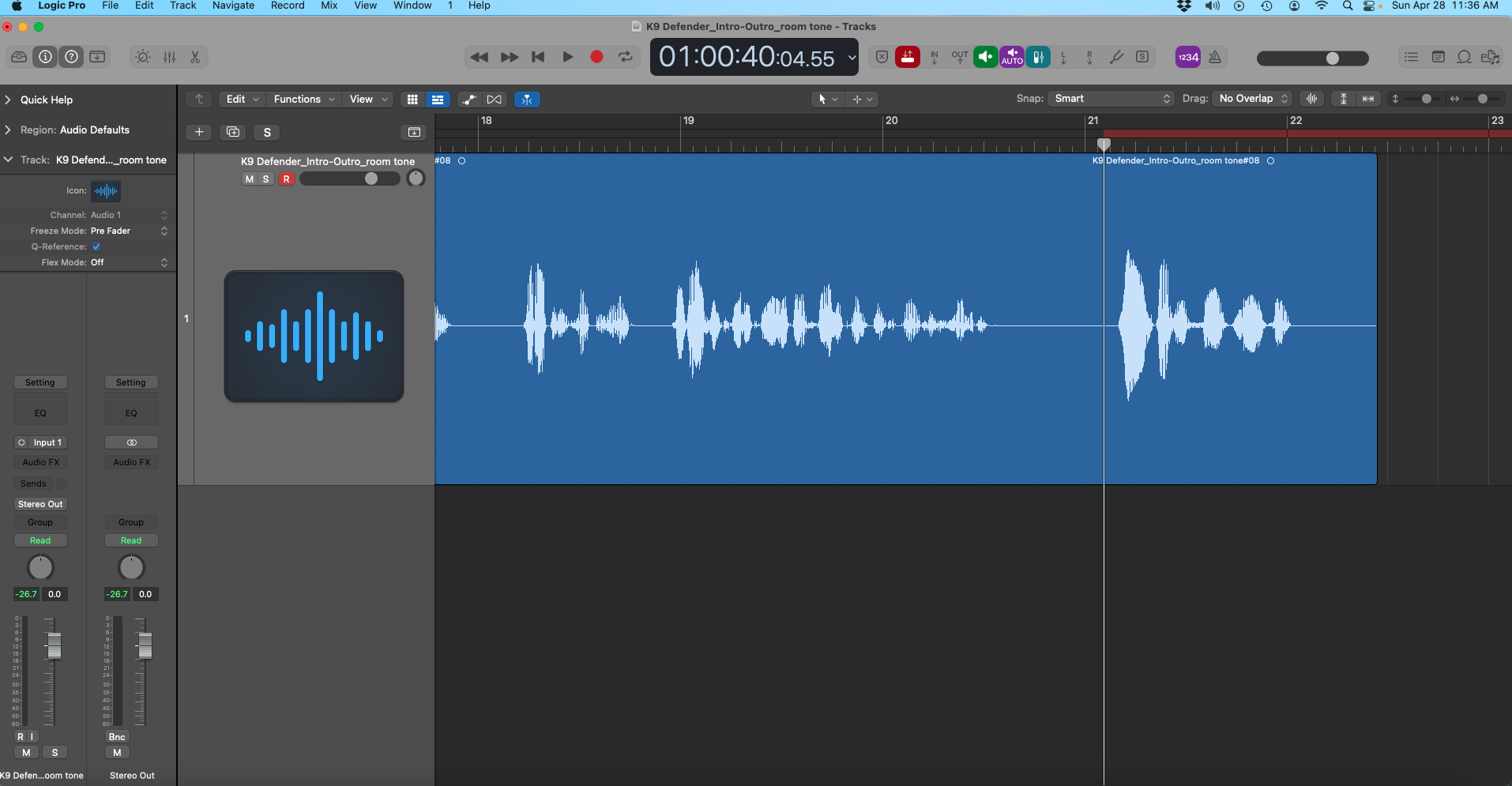Open the Drag No Overlap dropdown

(x=1252, y=99)
